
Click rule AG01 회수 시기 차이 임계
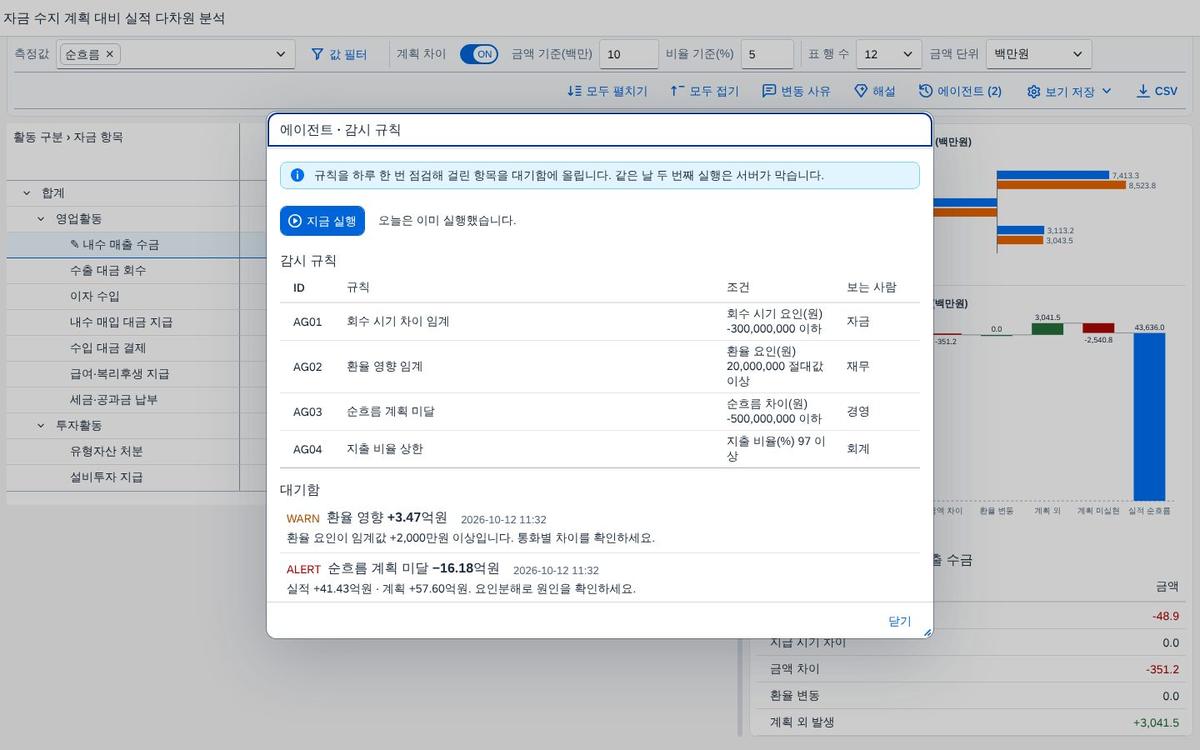point(600,322)
